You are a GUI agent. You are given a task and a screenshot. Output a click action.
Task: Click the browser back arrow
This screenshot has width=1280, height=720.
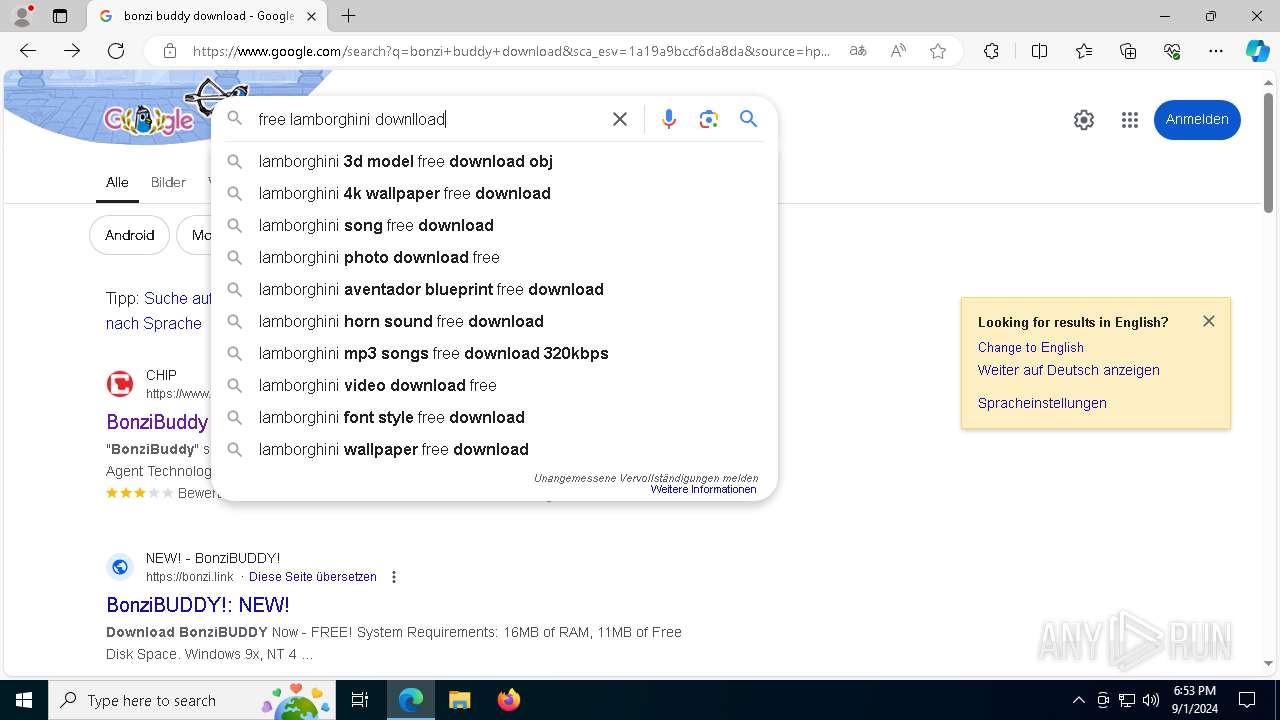(x=28, y=51)
